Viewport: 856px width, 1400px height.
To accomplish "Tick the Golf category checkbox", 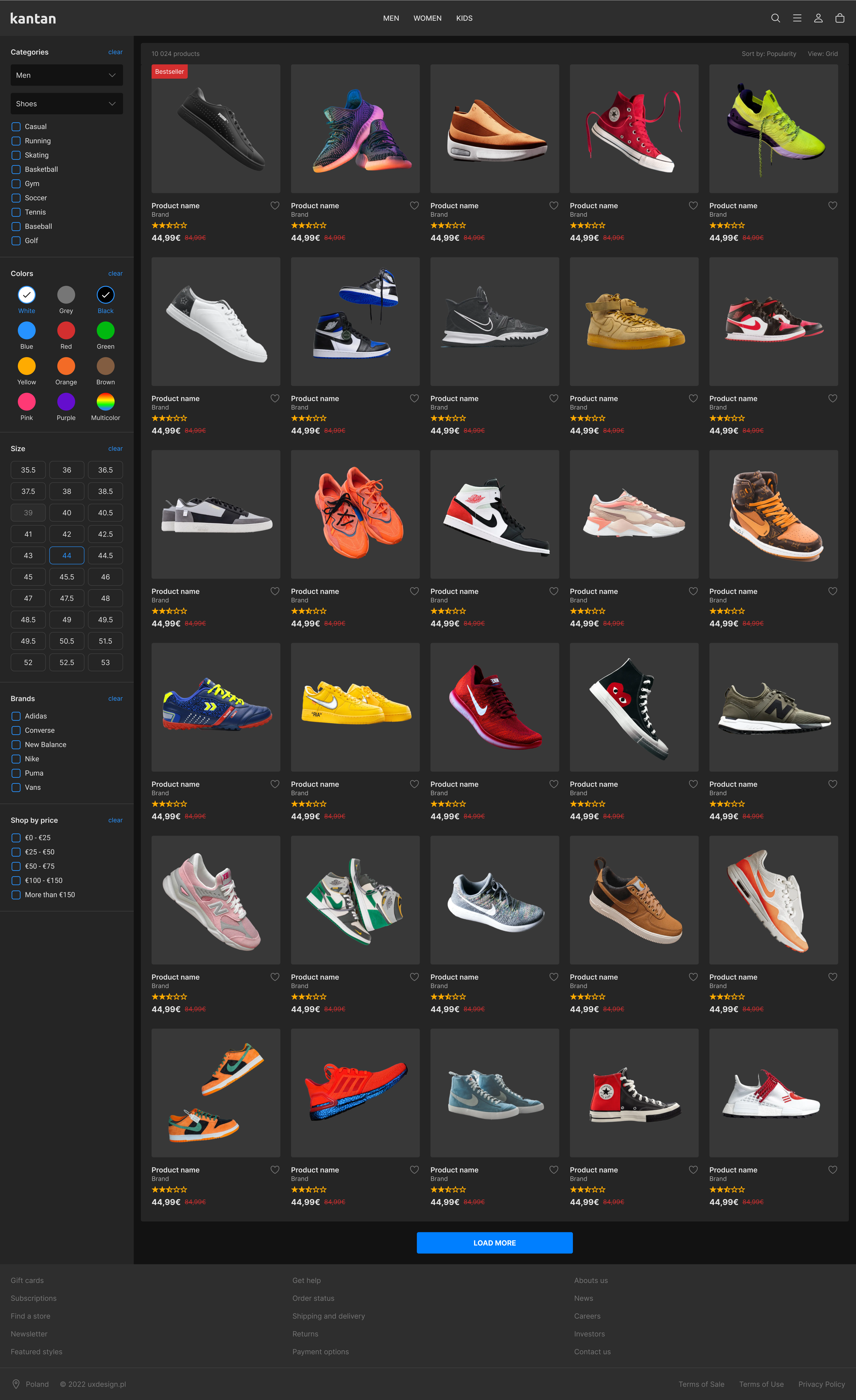I will [16, 241].
